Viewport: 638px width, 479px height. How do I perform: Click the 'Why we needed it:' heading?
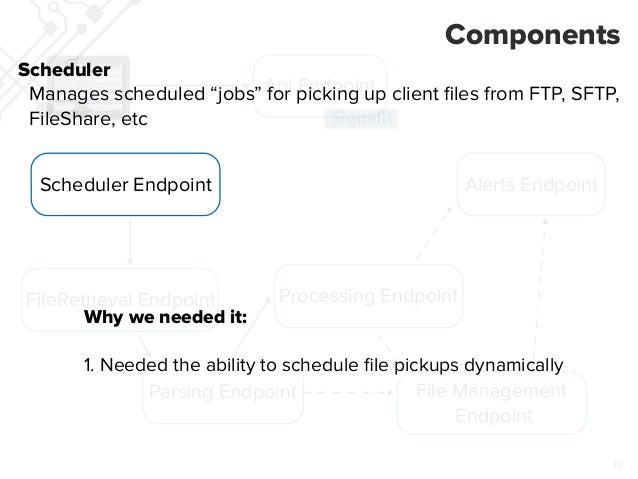(166, 318)
